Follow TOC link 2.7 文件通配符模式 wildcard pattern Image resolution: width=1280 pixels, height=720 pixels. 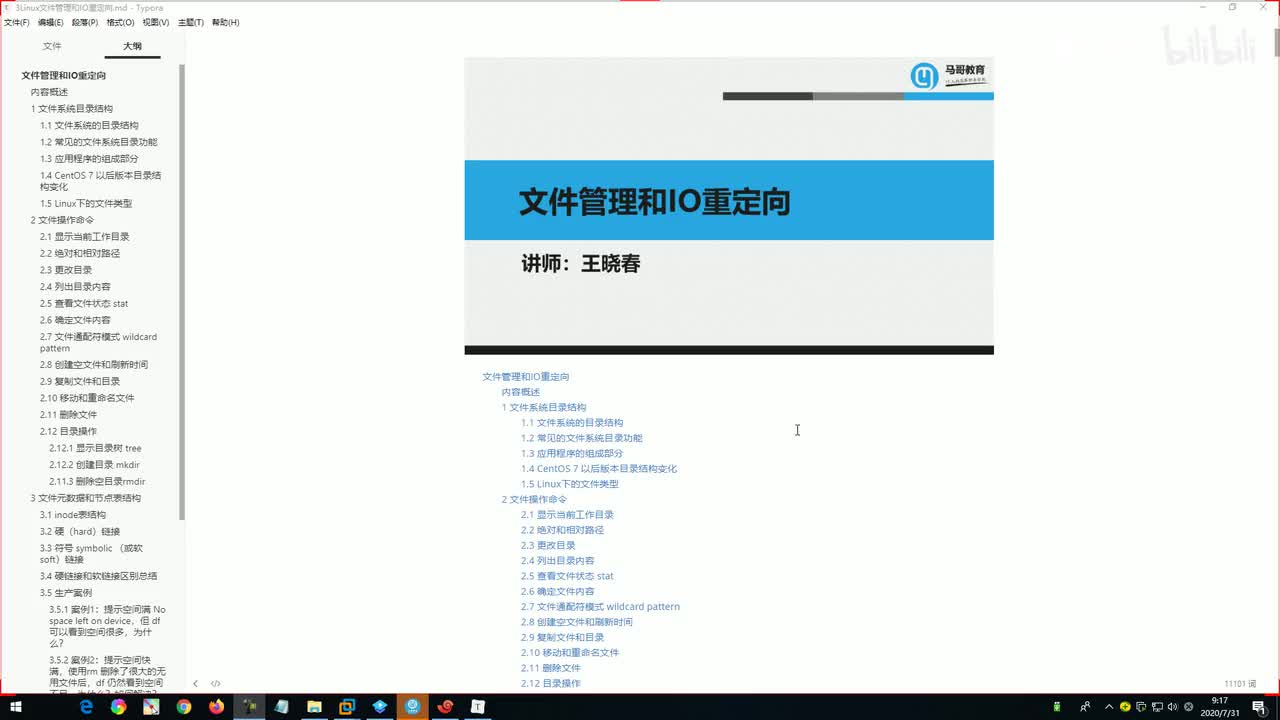pyautogui.click(x=600, y=607)
